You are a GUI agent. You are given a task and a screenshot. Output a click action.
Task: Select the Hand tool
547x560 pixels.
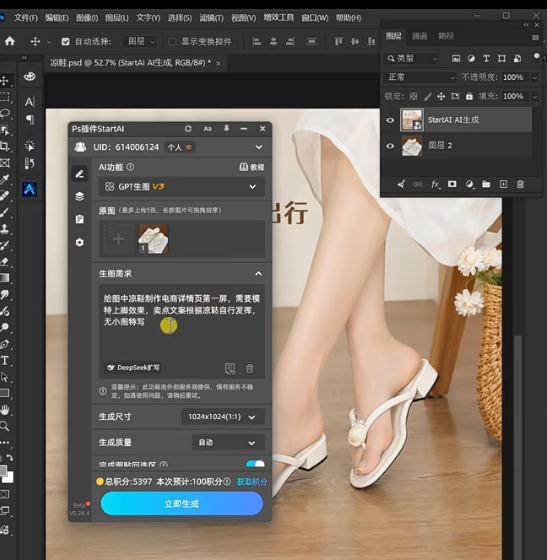(x=5, y=410)
